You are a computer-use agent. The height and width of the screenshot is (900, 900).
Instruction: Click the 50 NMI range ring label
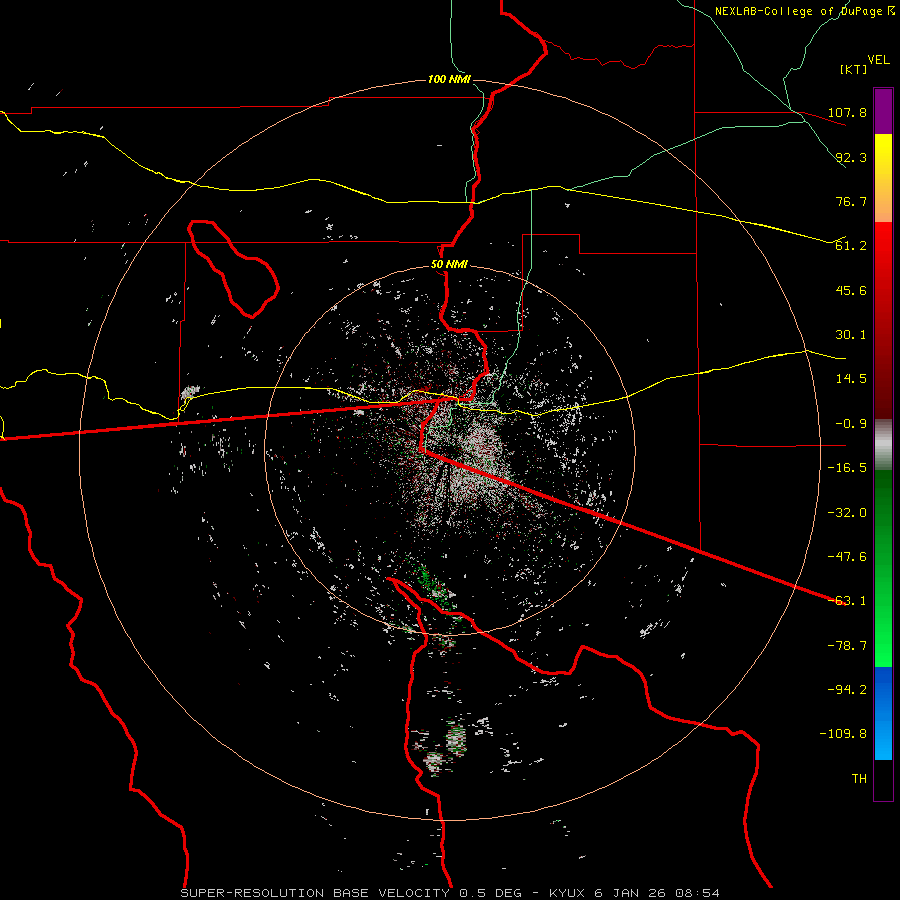[x=449, y=265]
